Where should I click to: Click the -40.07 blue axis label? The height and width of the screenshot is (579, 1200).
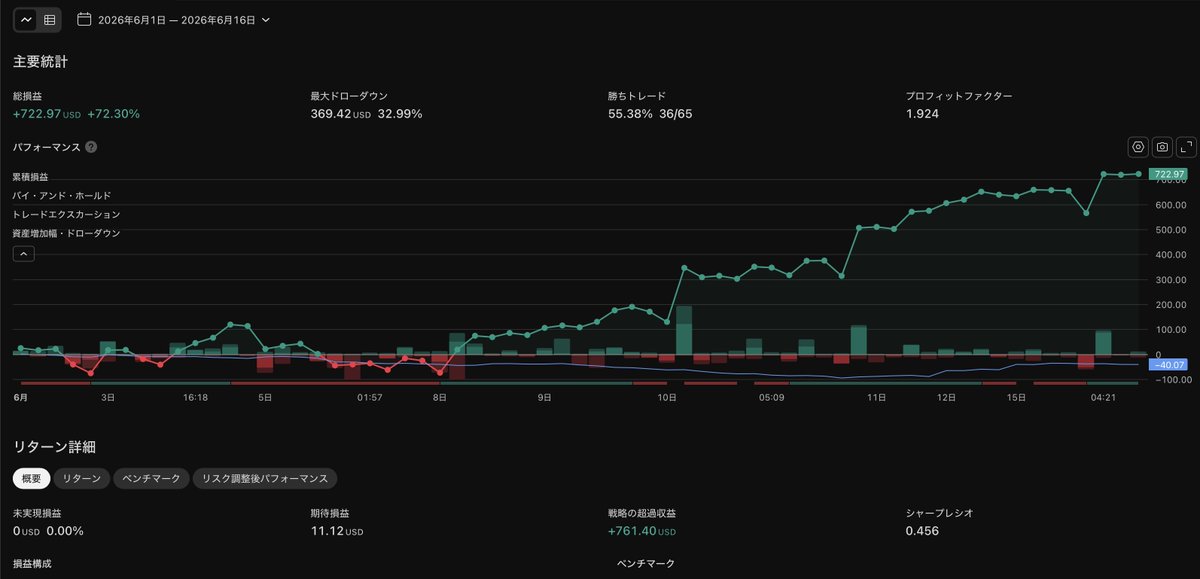tap(1168, 365)
